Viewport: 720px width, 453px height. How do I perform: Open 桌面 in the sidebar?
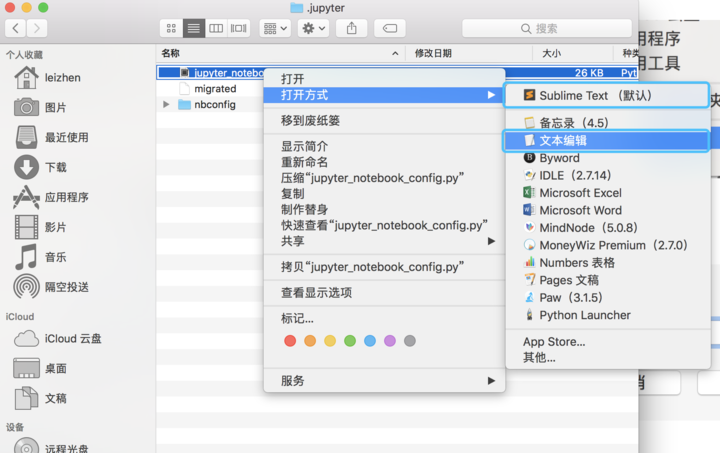40,368
